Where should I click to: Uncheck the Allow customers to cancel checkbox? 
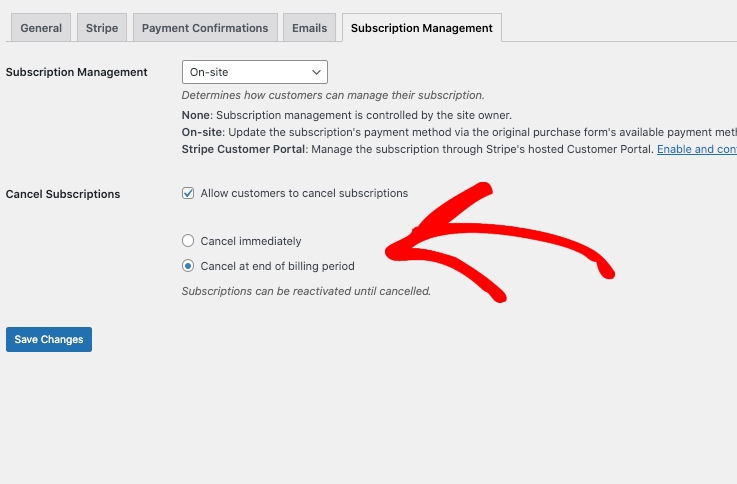click(x=188, y=193)
